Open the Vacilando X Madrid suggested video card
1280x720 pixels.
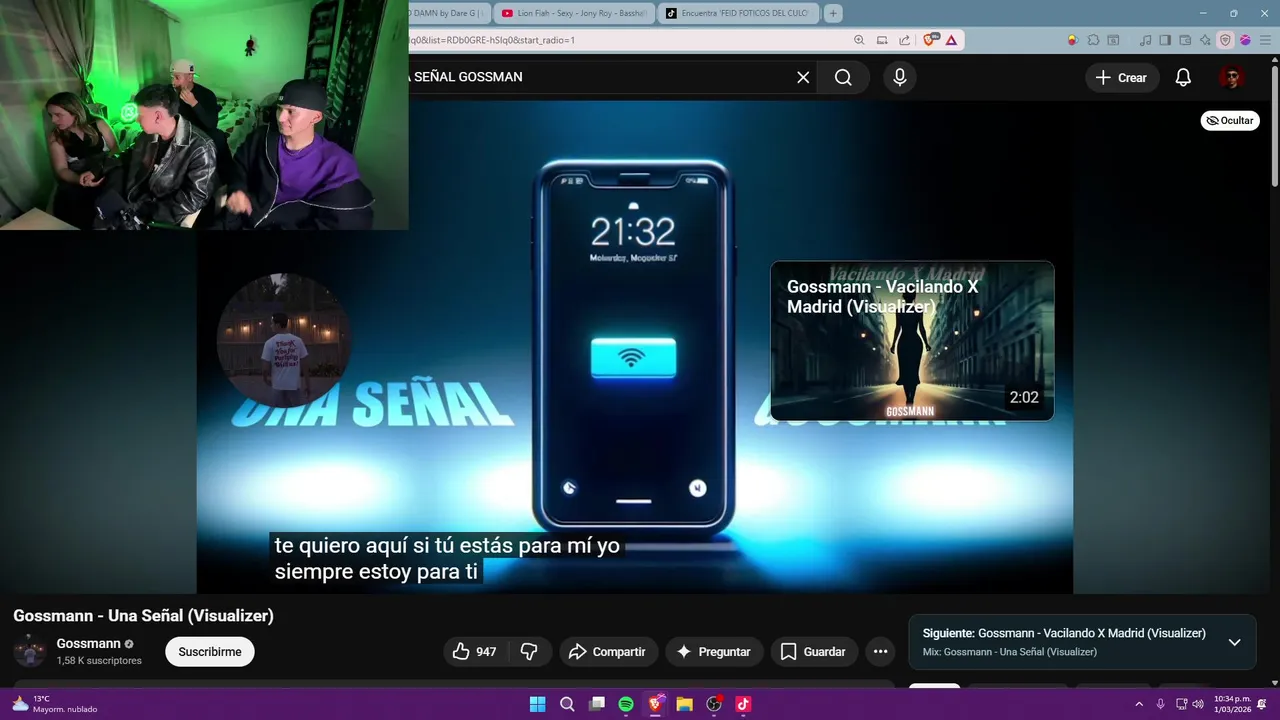click(x=912, y=341)
